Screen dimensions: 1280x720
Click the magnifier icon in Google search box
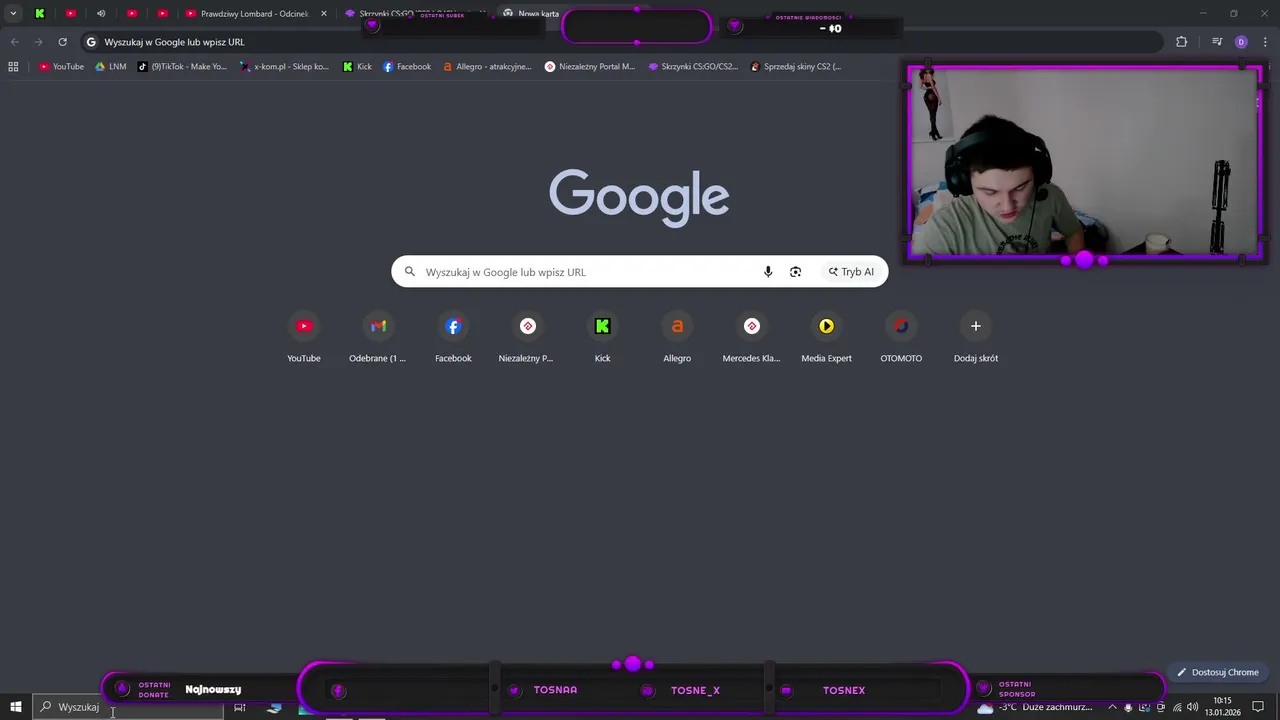click(x=409, y=272)
